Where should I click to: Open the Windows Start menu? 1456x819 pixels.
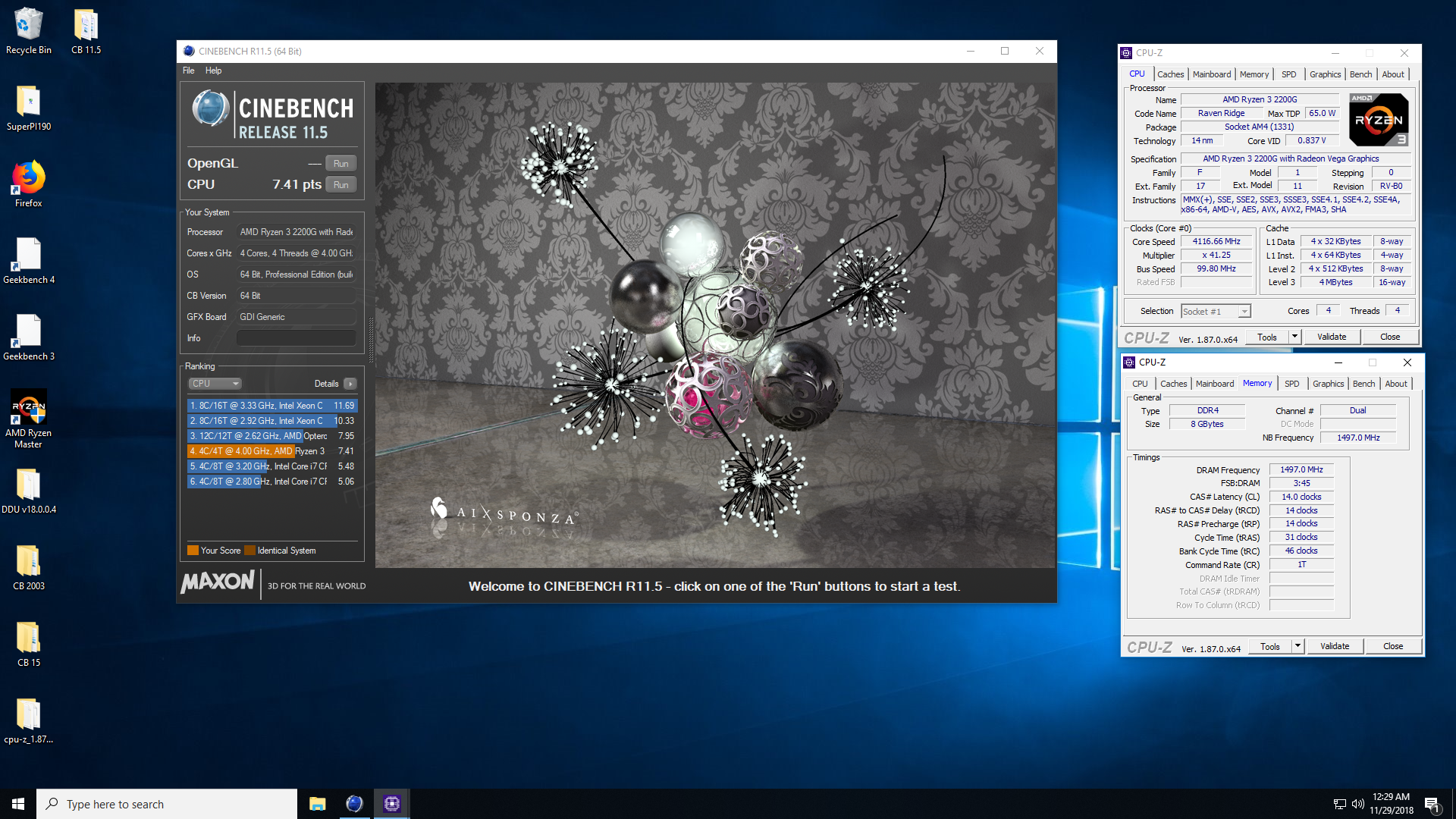pos(18,804)
